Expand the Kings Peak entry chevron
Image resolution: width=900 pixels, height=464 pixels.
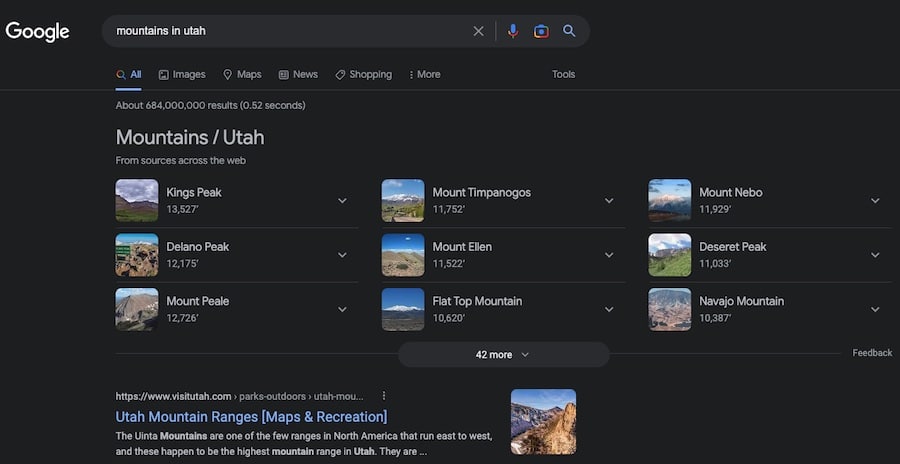point(342,201)
